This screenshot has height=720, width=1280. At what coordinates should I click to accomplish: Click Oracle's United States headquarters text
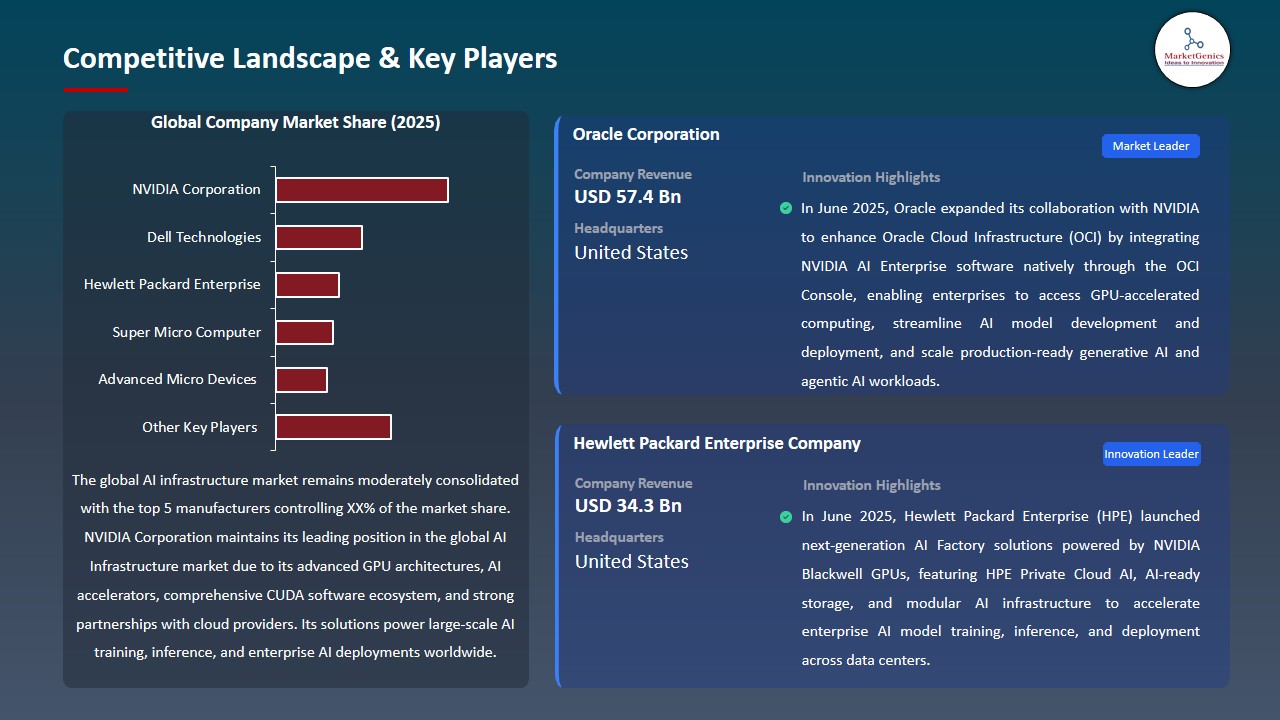[631, 253]
